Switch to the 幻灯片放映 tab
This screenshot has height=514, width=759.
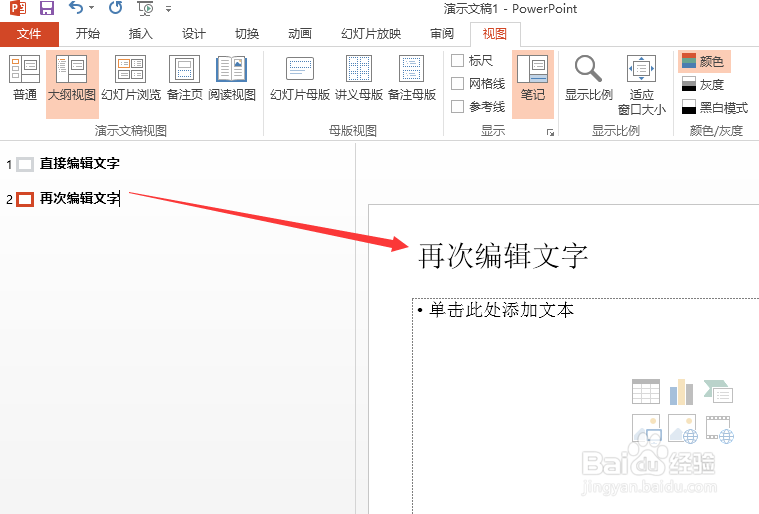[371, 33]
